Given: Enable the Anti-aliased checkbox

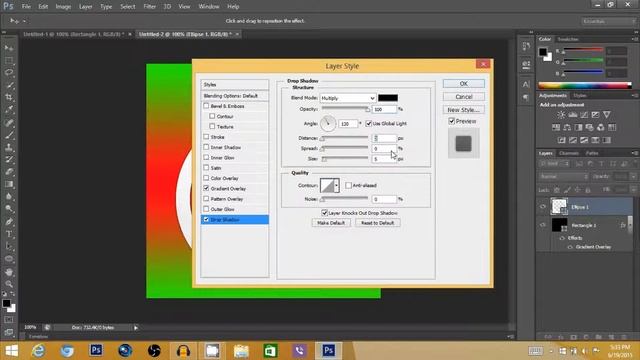Looking at the screenshot, I should coord(348,185).
